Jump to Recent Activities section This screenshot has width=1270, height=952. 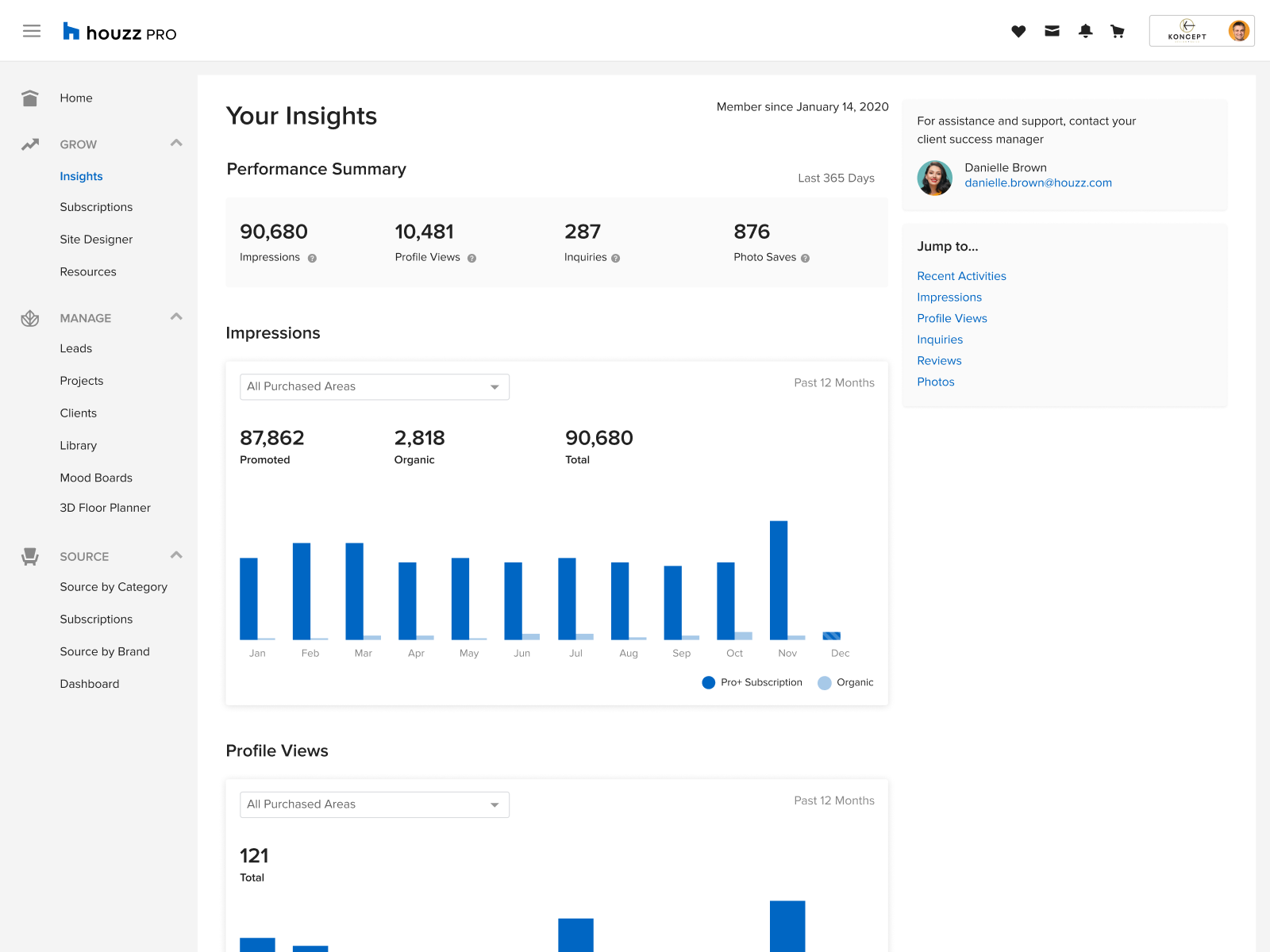coord(961,276)
